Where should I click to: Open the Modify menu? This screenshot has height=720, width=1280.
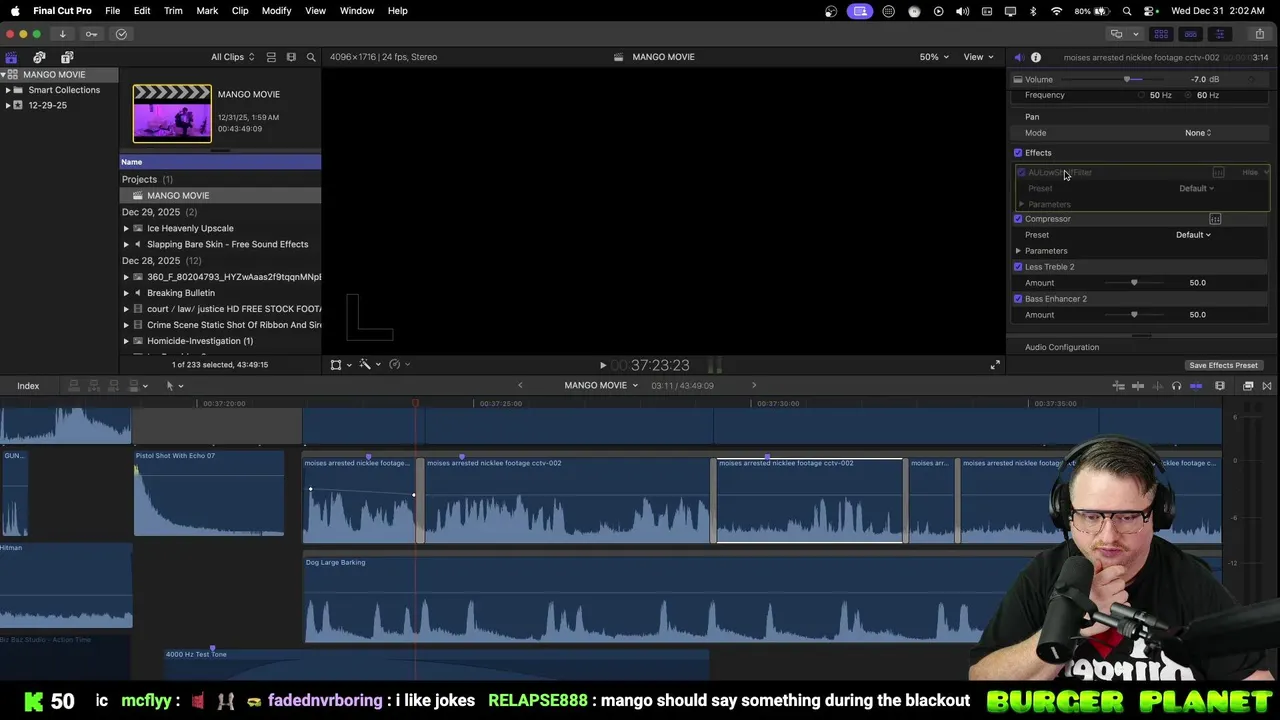pyautogui.click(x=277, y=10)
